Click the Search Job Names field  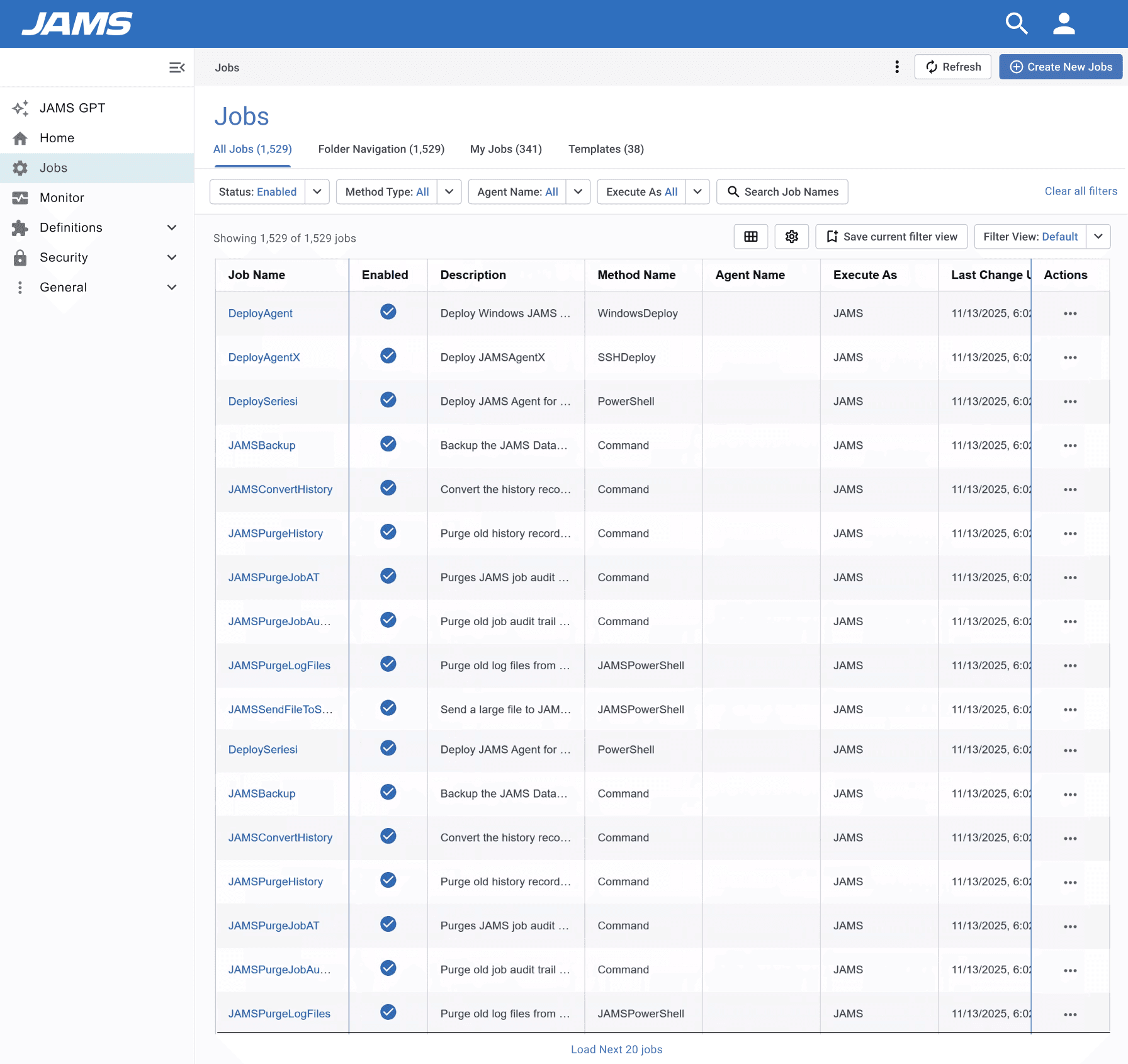[x=782, y=192]
